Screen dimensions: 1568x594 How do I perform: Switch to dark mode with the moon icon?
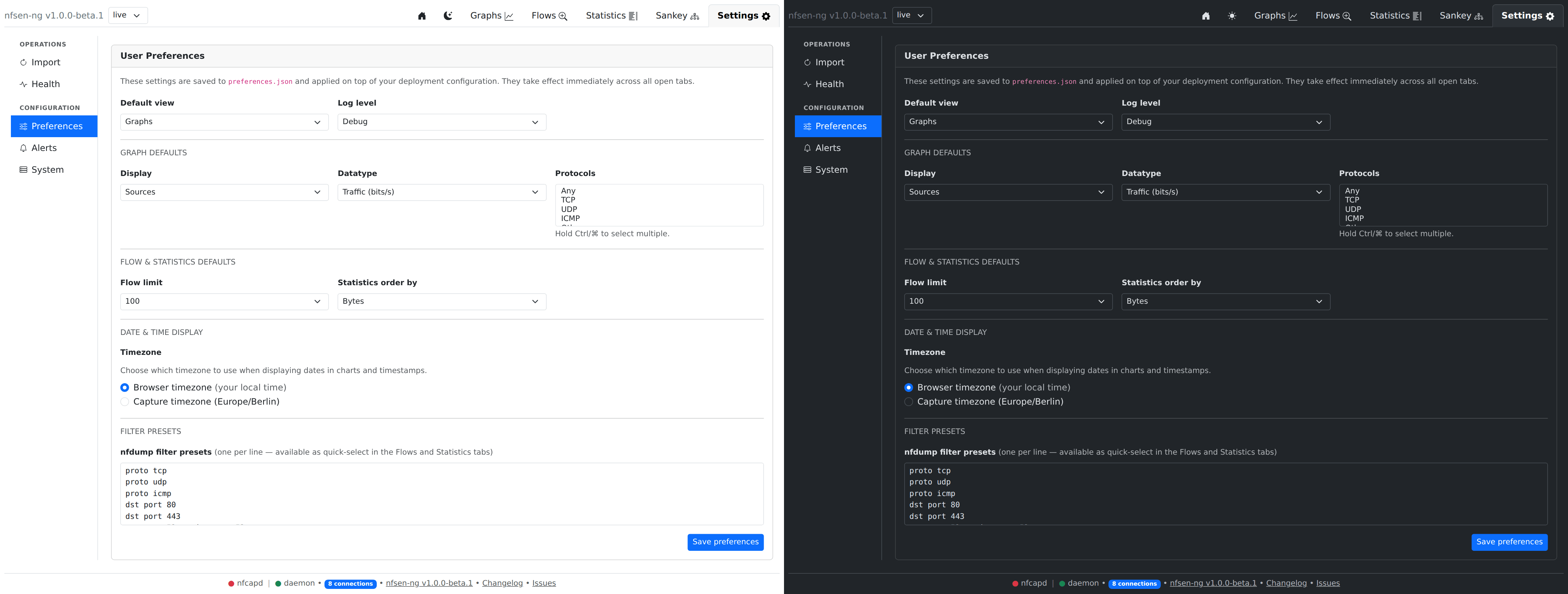448,16
